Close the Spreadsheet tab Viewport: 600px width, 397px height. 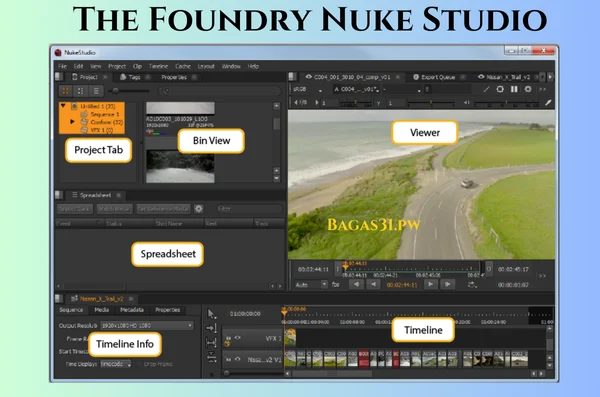(119, 195)
